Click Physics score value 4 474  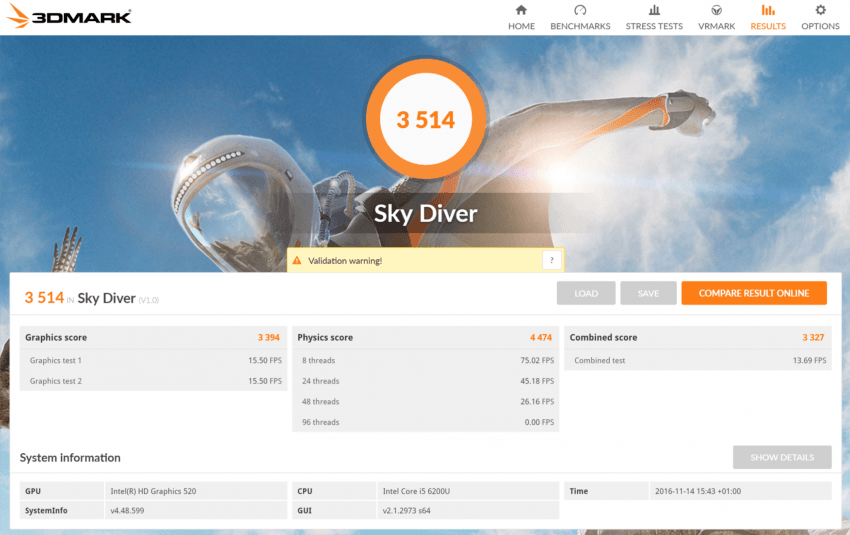point(541,337)
